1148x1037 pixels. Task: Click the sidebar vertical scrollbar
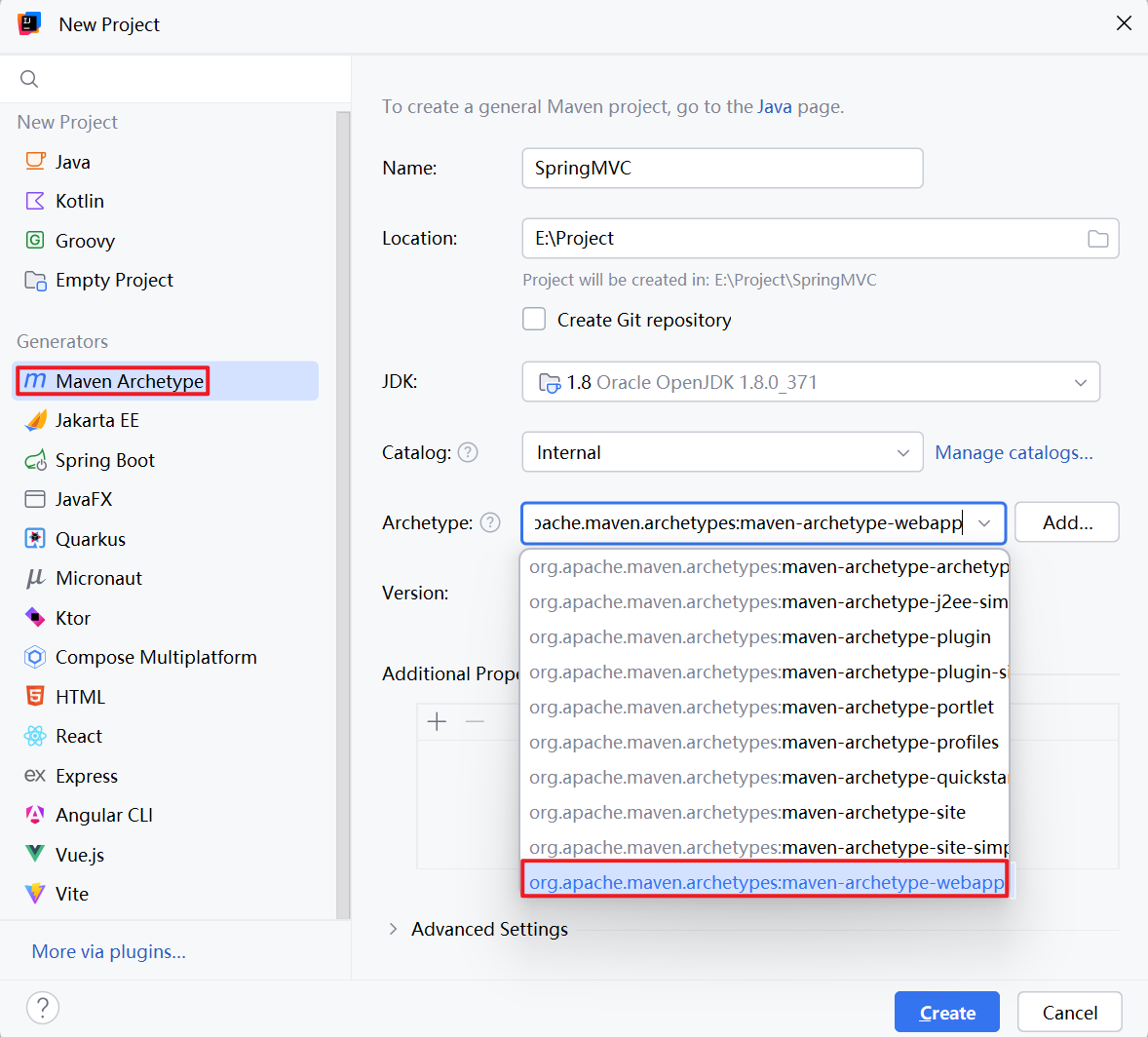[343, 514]
